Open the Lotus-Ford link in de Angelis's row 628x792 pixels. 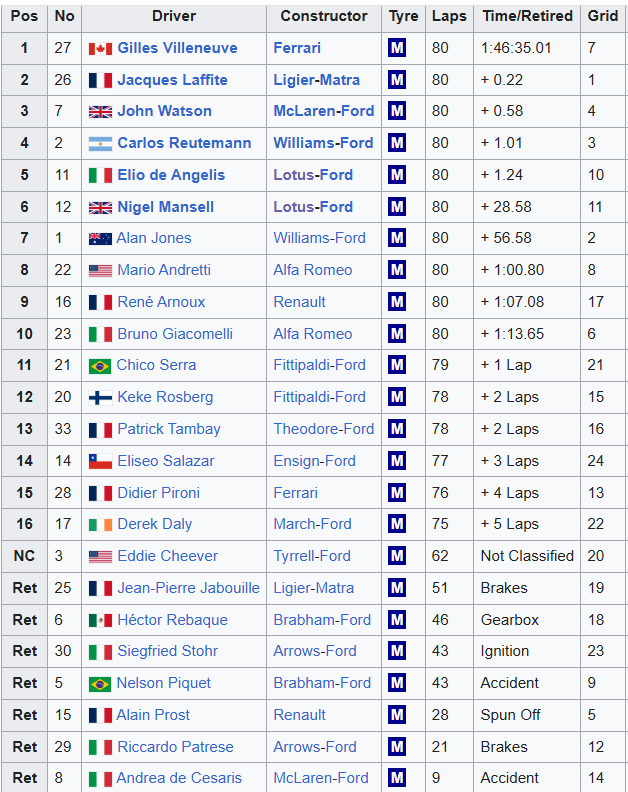coord(313,175)
